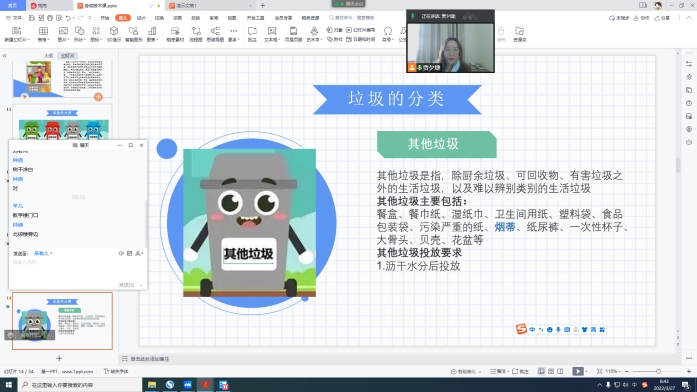
Task: Expand the shapes dropdown in ribbon
Action: click(79, 33)
